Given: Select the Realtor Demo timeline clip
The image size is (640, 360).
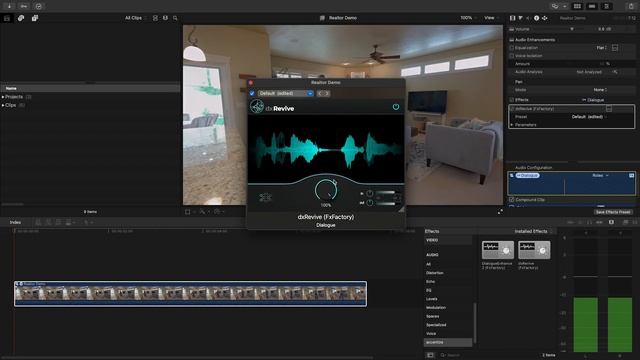Looking at the screenshot, I should 190,294.
